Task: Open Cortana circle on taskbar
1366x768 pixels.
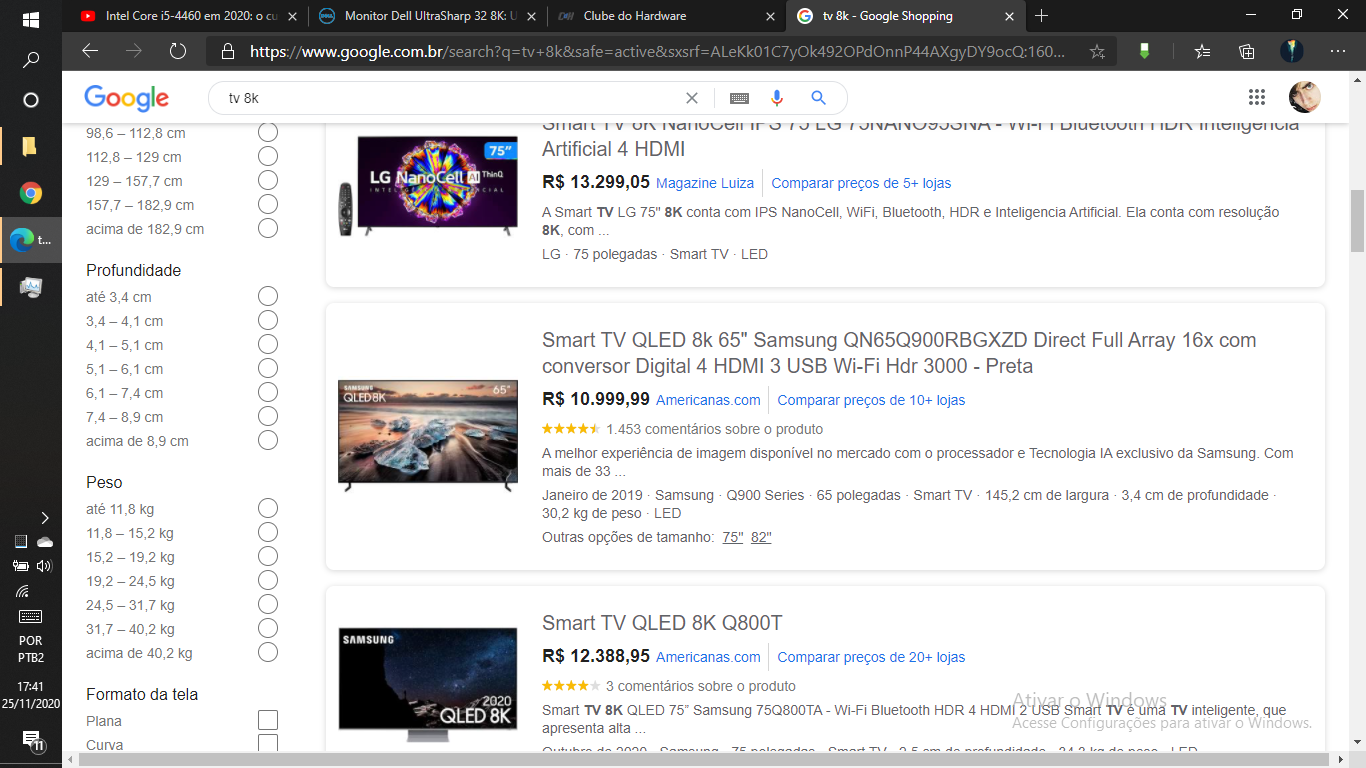Action: [30, 100]
